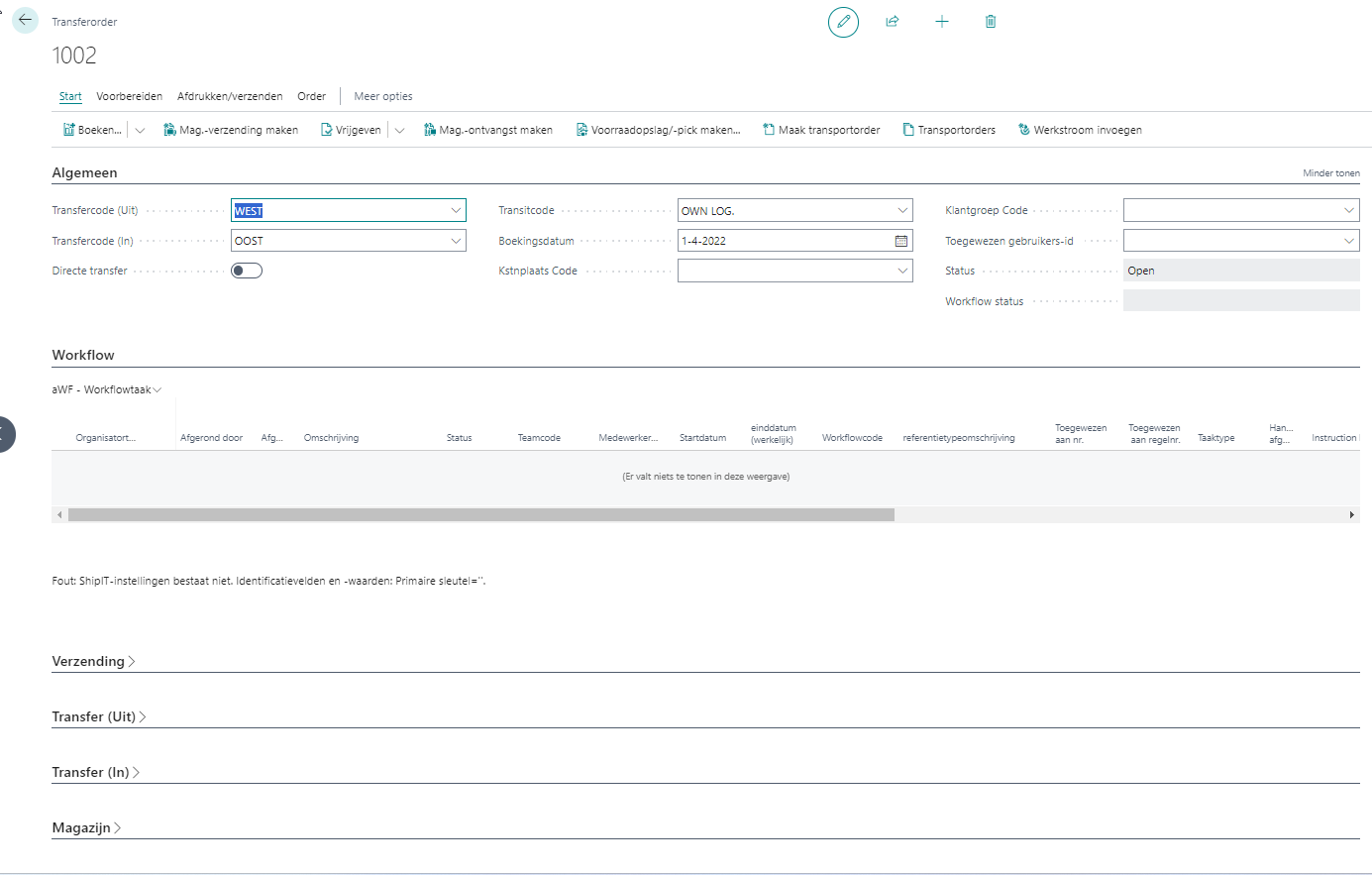Click the Taaktype column header
This screenshot has width=1372, height=875.
1215,438
